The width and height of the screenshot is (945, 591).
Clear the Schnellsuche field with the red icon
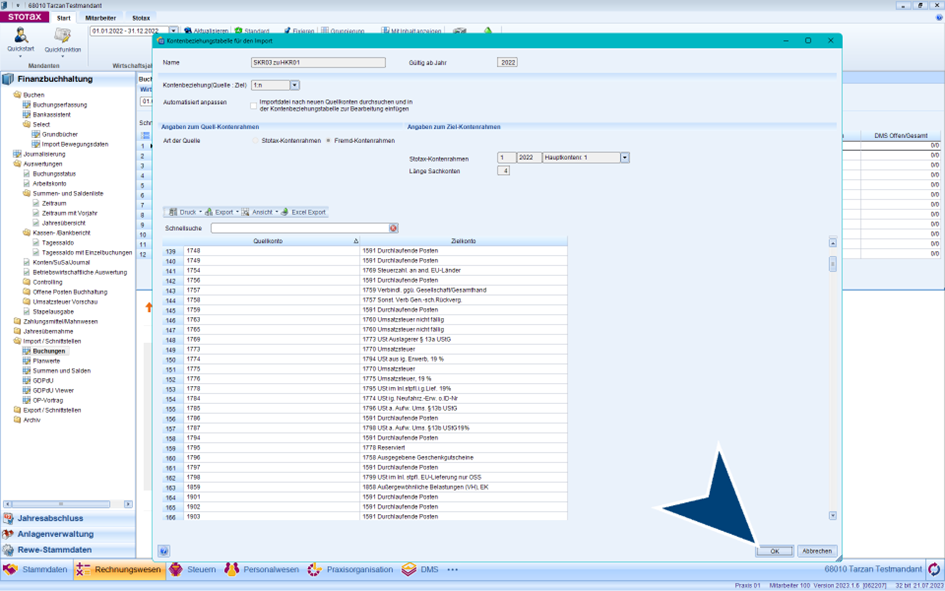(x=394, y=228)
